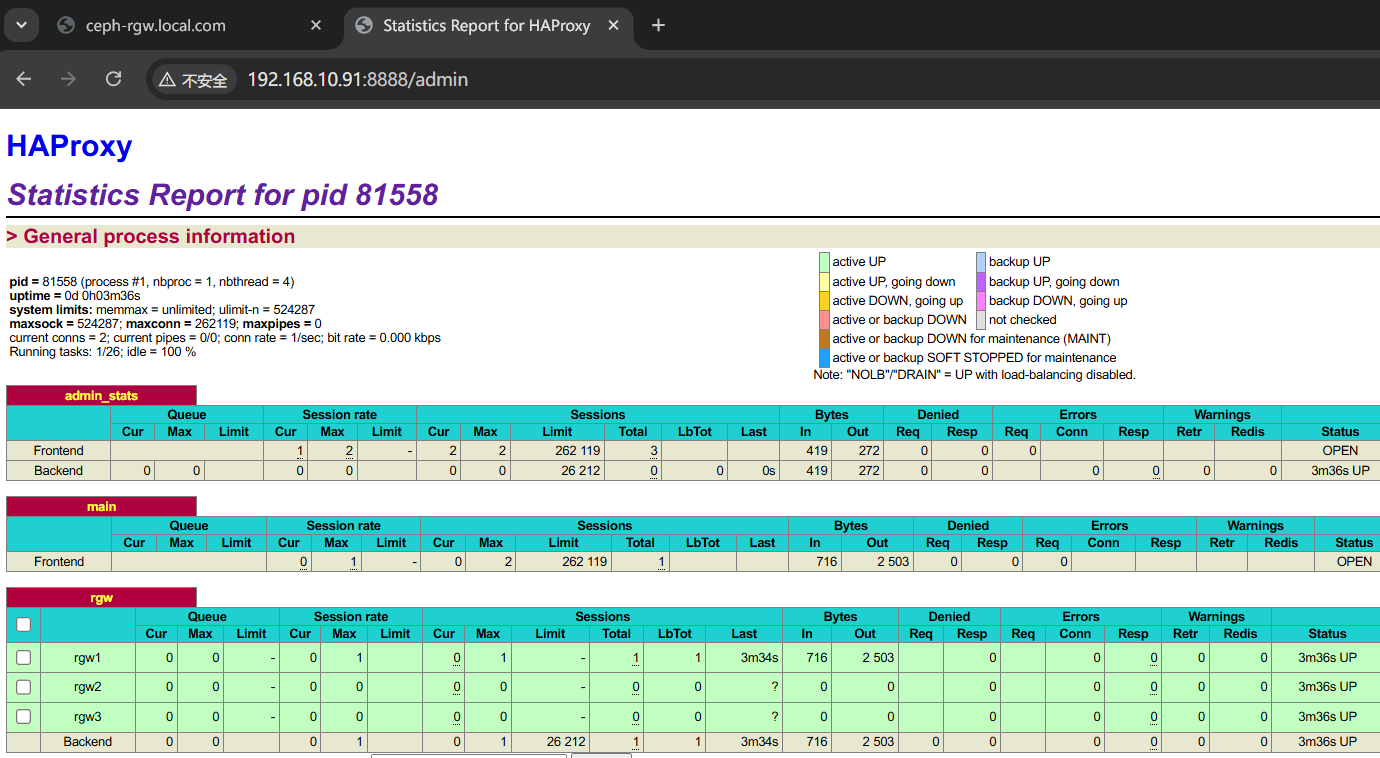
Task: Check the rgw1 server checkbox
Action: (23, 658)
